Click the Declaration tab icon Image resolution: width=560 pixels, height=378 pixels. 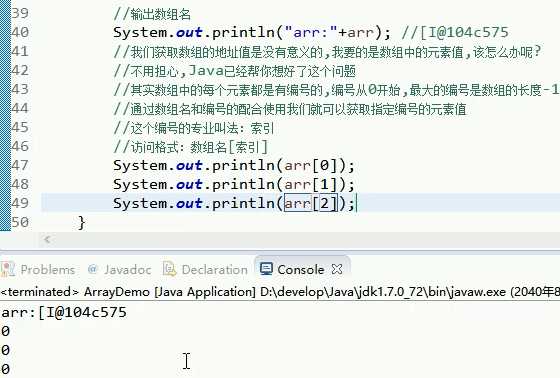point(169,269)
